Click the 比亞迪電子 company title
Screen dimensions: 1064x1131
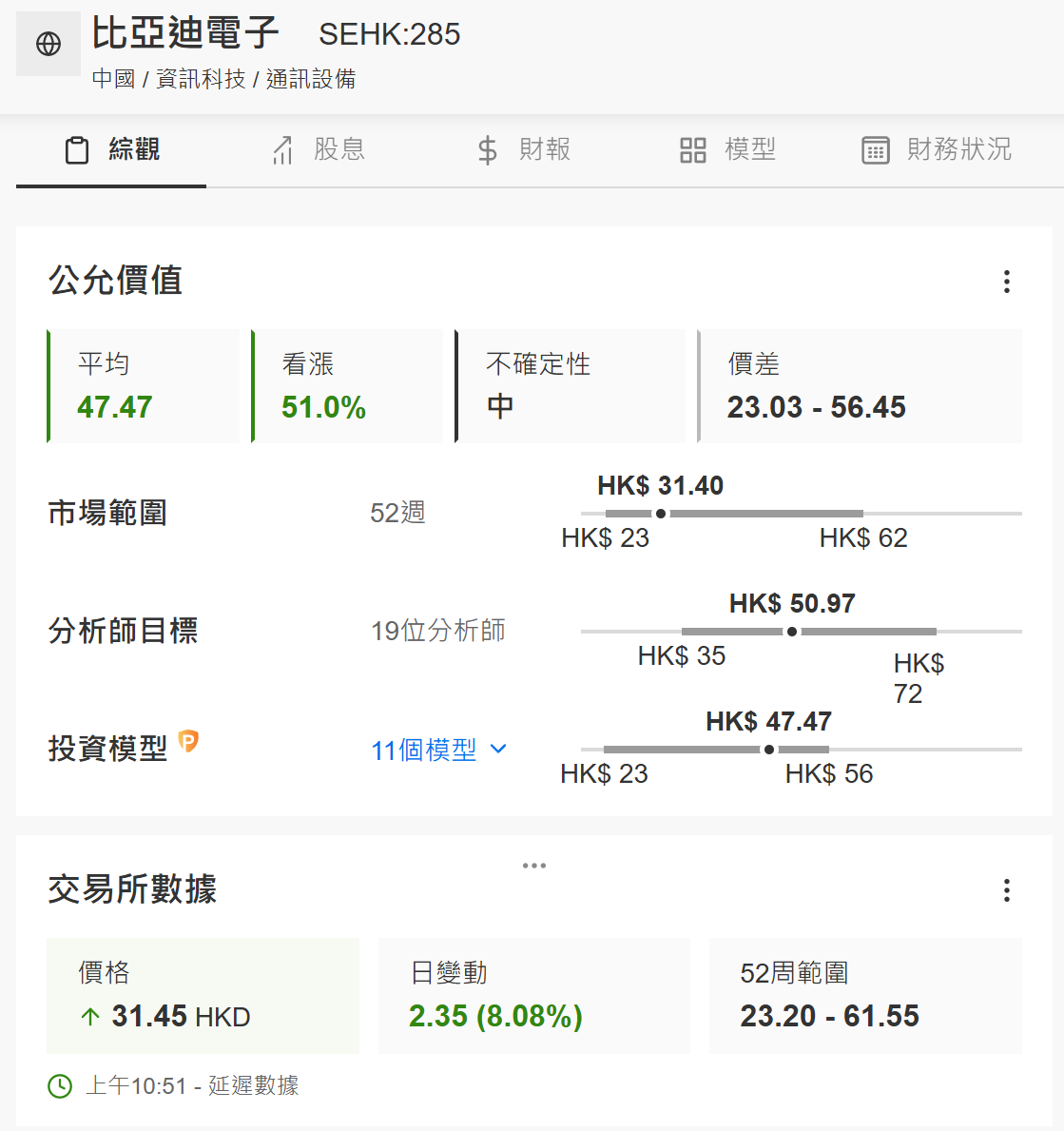[x=185, y=33]
